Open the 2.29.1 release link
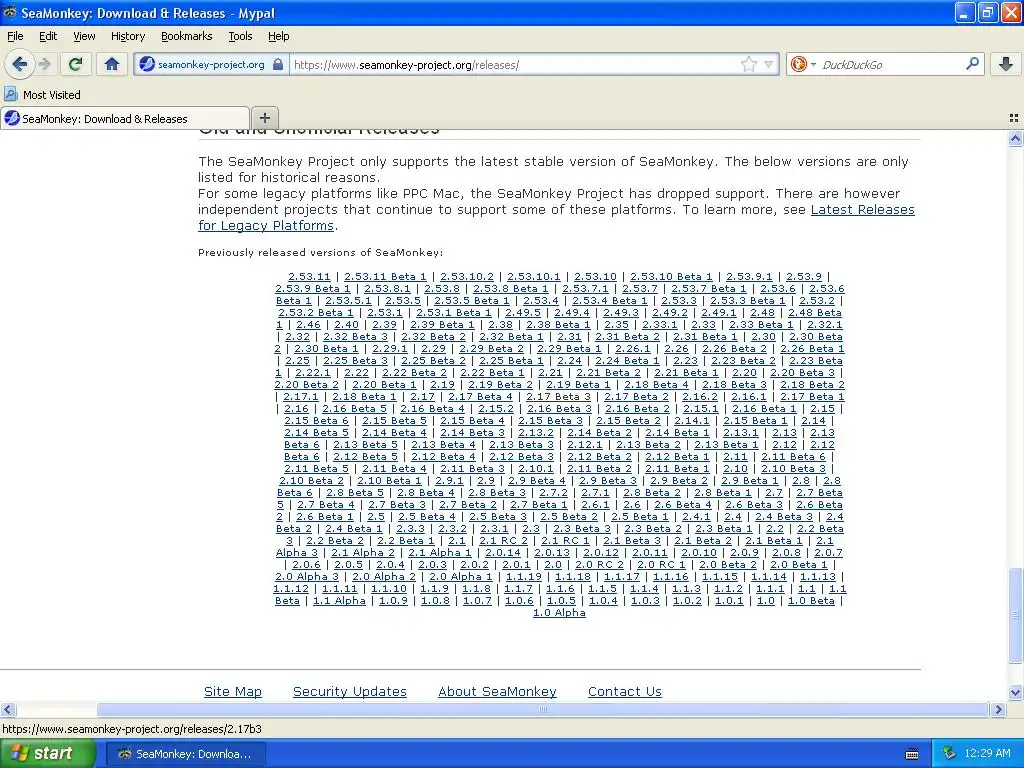The height and width of the screenshot is (768, 1024). point(389,348)
